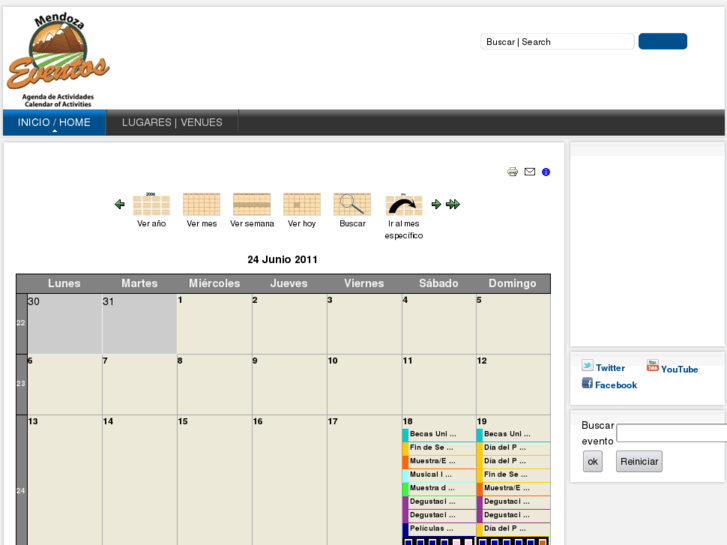Open week 23 row link
Screen dimensions: 727x545
click(x=21, y=384)
